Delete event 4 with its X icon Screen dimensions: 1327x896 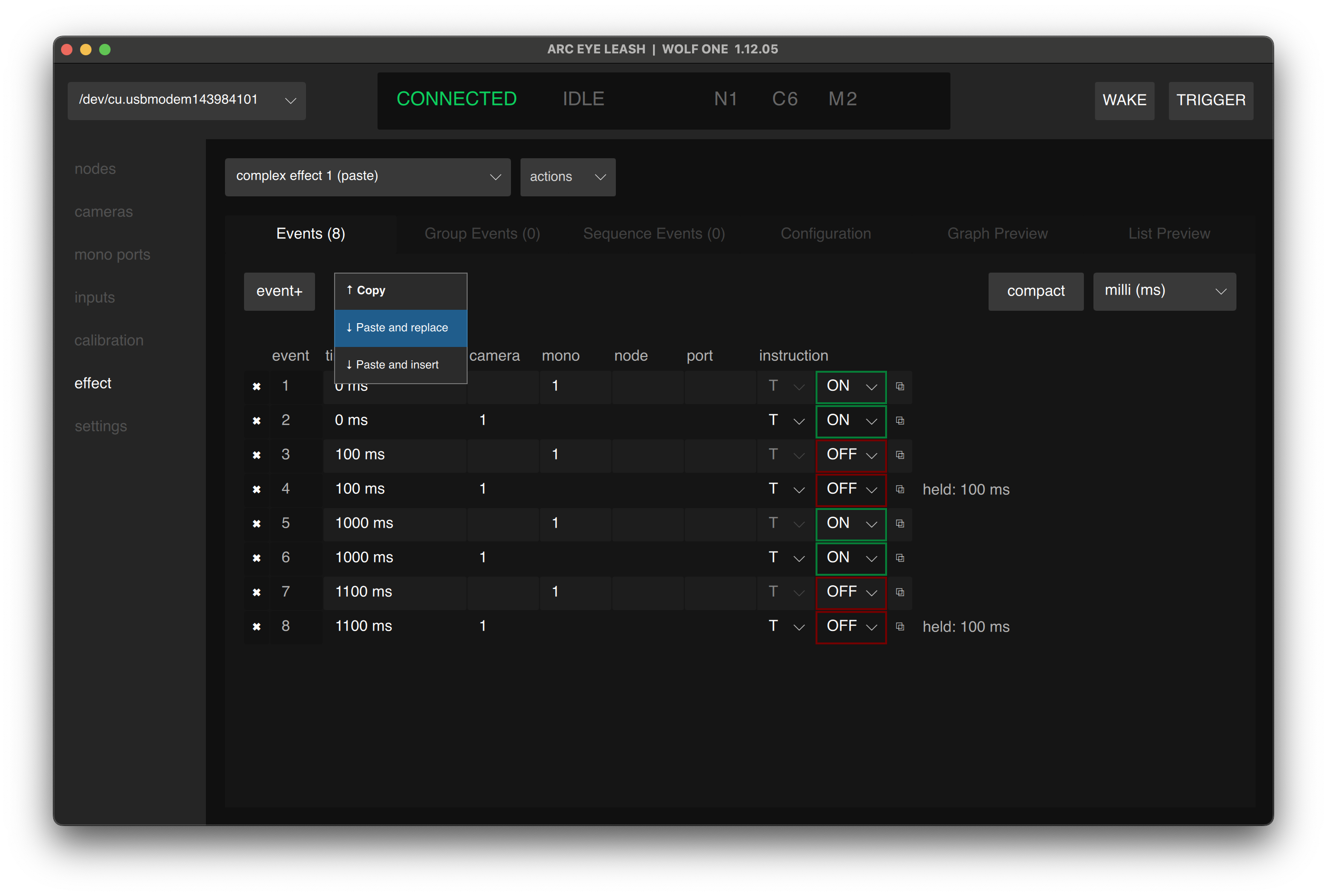(x=256, y=489)
